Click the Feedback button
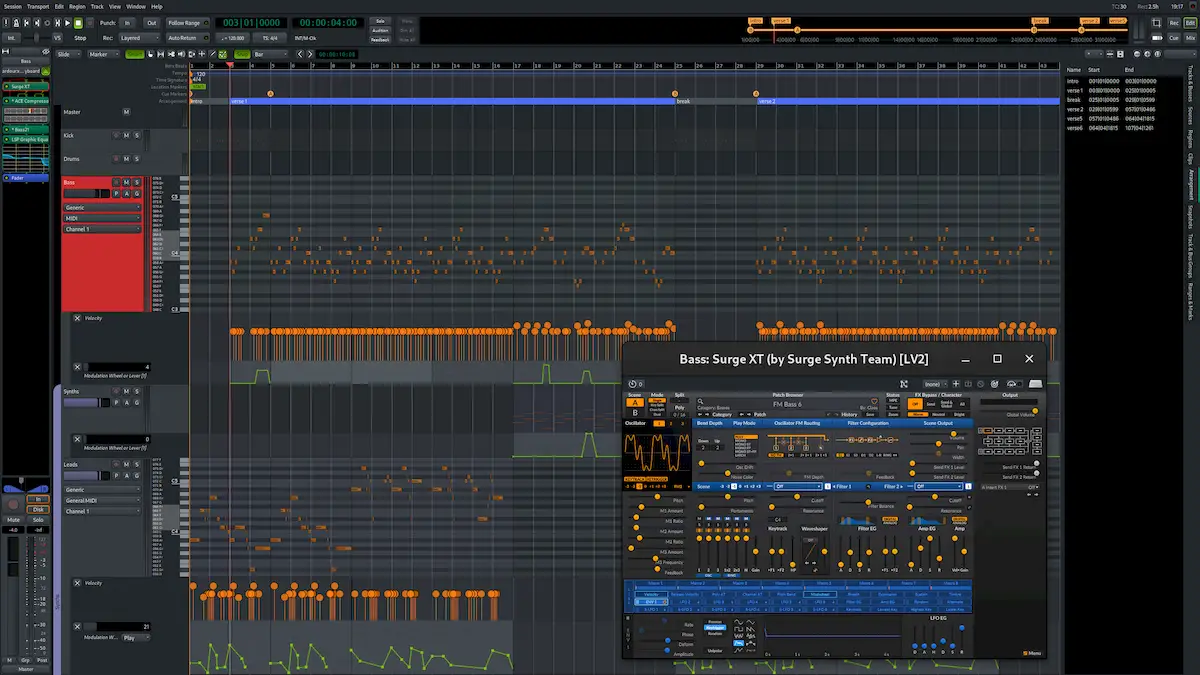 click(380, 40)
